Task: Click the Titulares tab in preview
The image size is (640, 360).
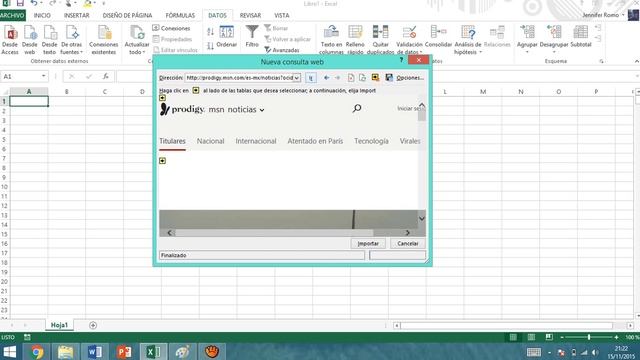Action: (x=172, y=141)
